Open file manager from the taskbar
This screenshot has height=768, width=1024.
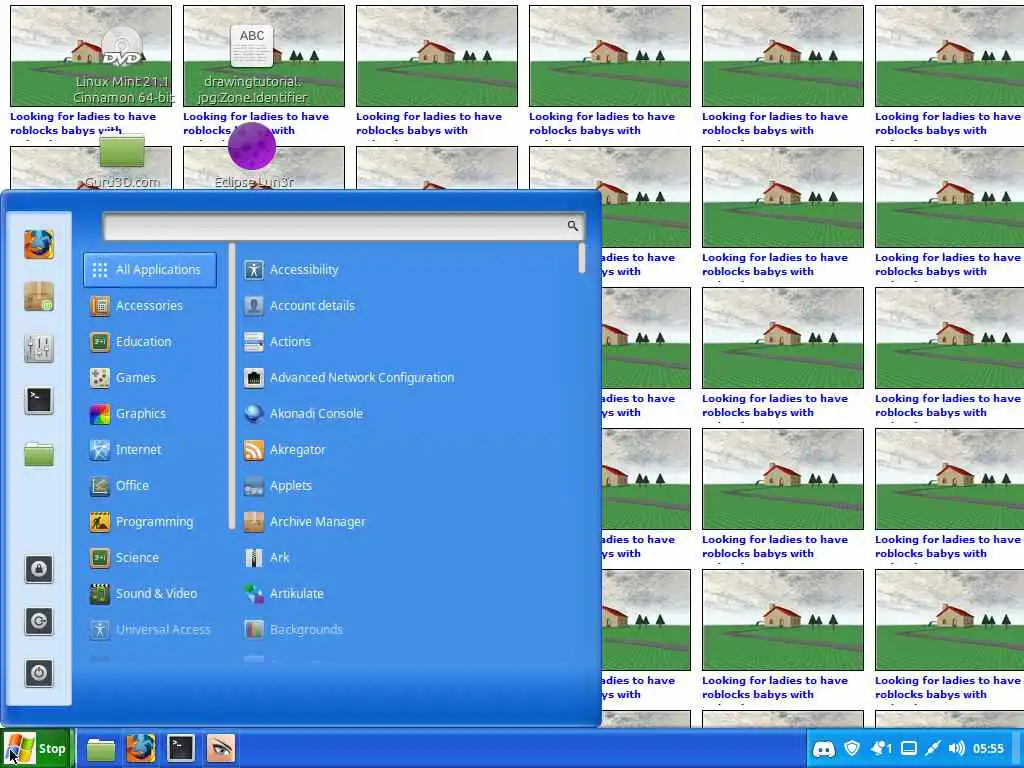pos(101,748)
